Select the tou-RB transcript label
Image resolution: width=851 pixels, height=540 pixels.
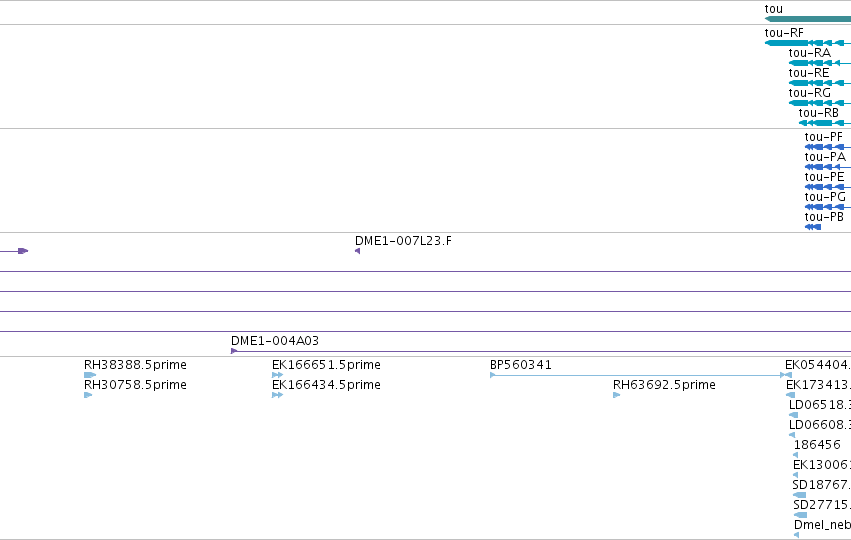(x=818, y=113)
